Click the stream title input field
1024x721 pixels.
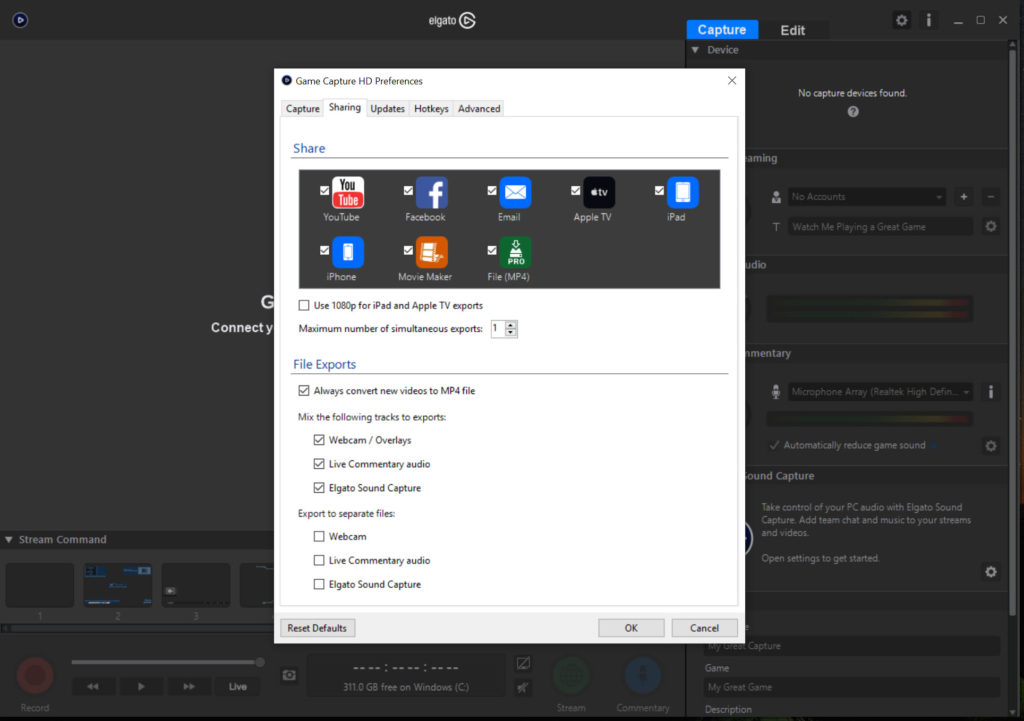[x=880, y=227]
